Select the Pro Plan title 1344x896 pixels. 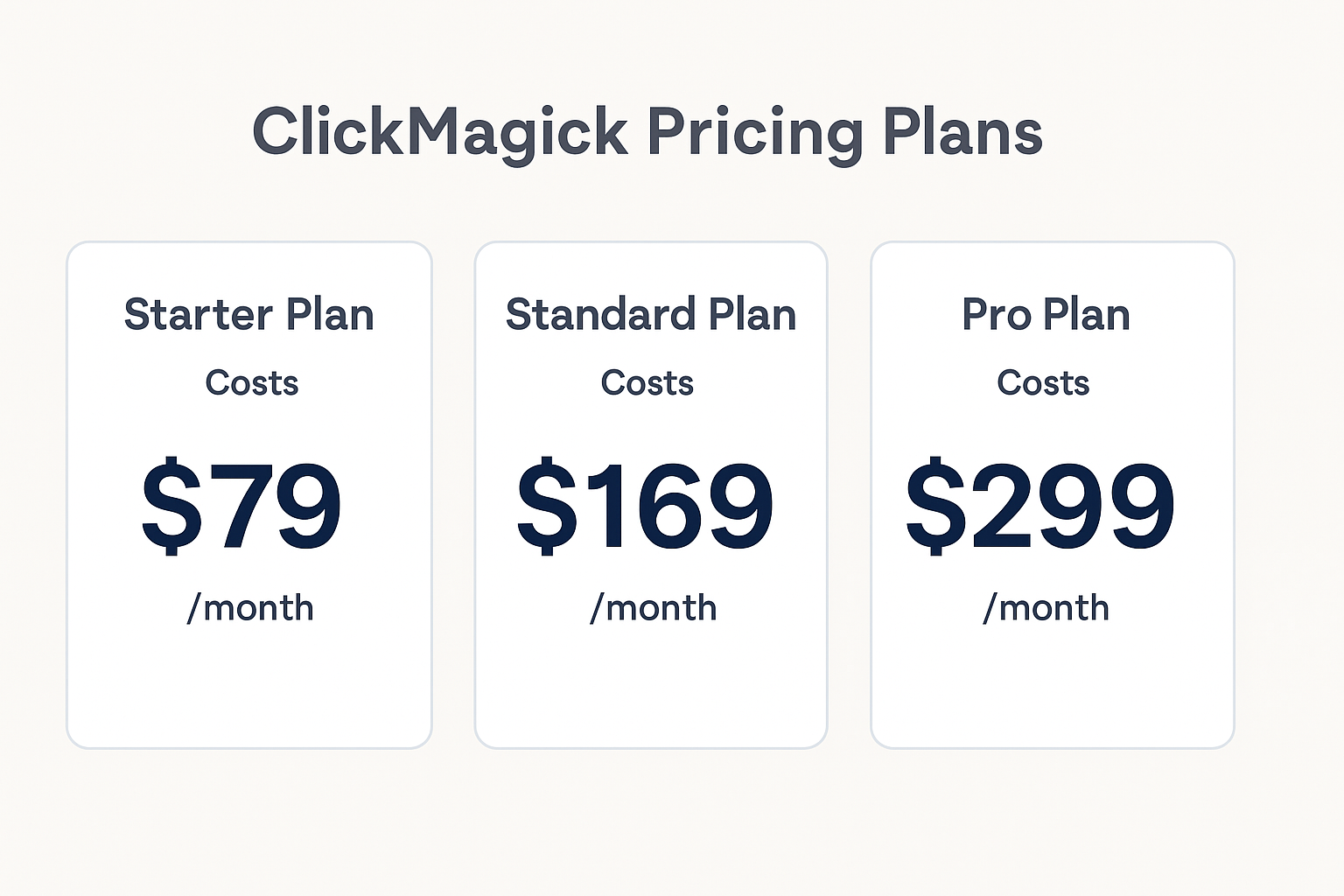(x=1046, y=314)
